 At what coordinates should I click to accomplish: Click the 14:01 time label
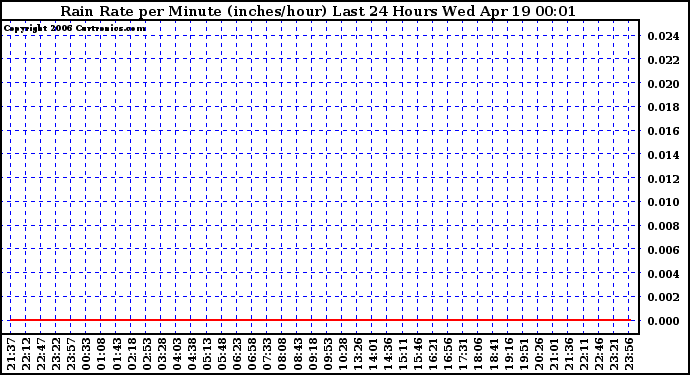(x=372, y=354)
